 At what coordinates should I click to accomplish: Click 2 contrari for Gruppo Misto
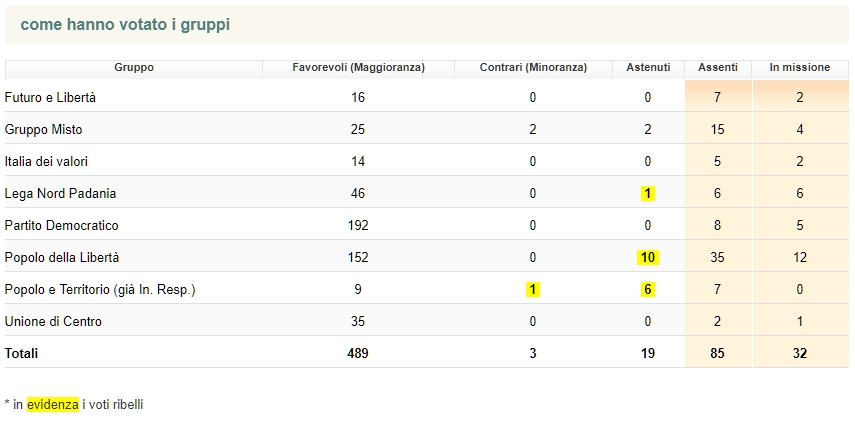pyautogui.click(x=533, y=130)
